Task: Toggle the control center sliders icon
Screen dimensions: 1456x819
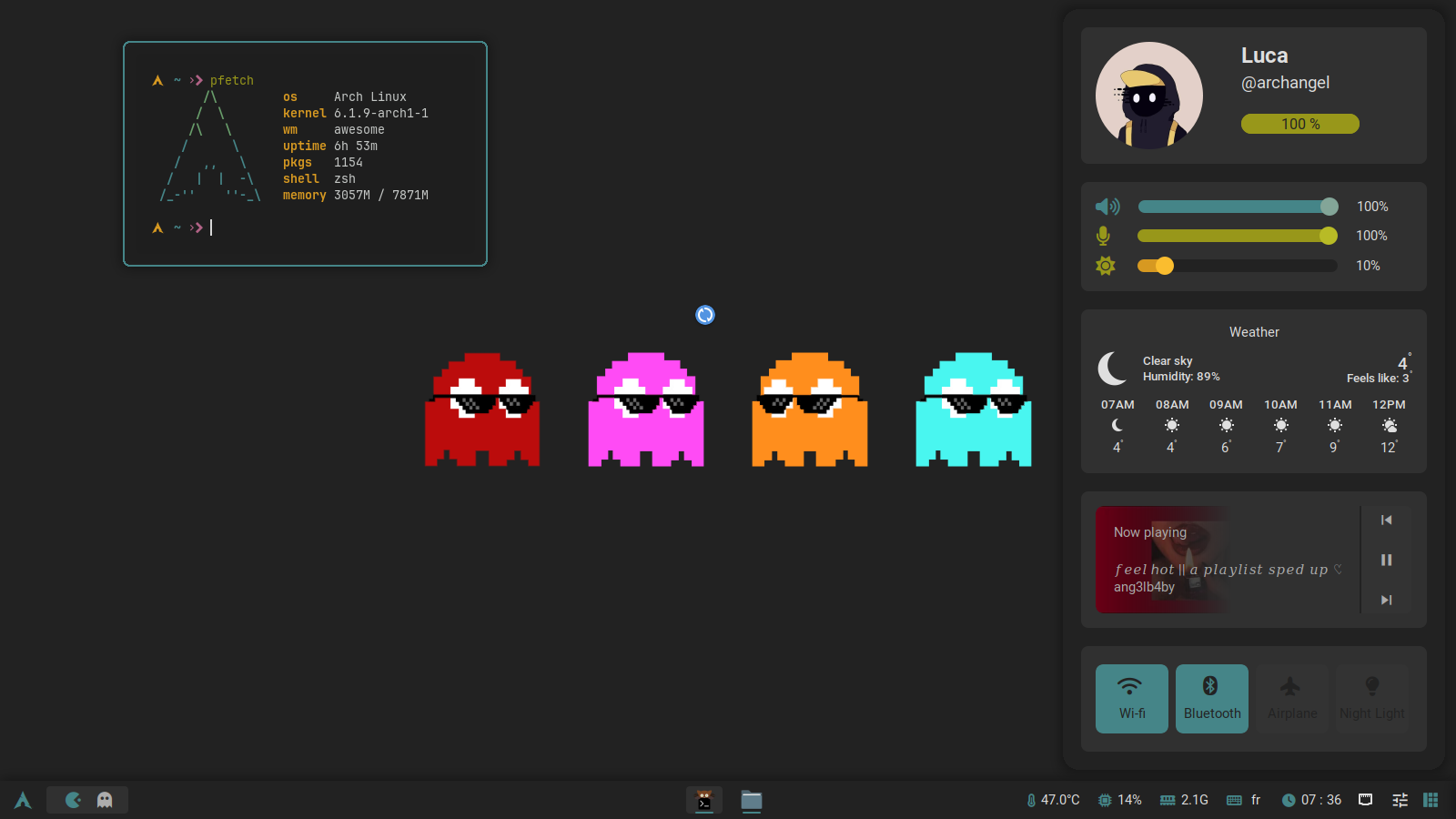Action: tap(1400, 800)
